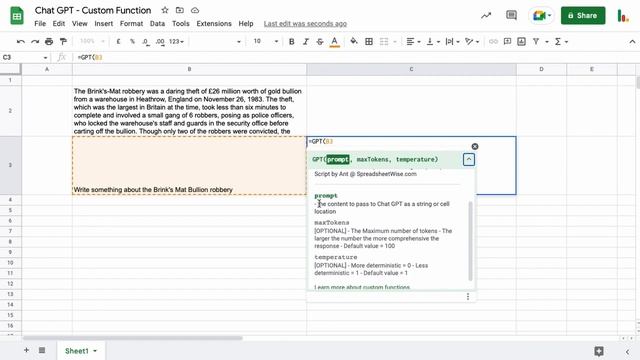The height and width of the screenshot is (360, 640).
Task: Create a filter icon
Action: [536, 42]
